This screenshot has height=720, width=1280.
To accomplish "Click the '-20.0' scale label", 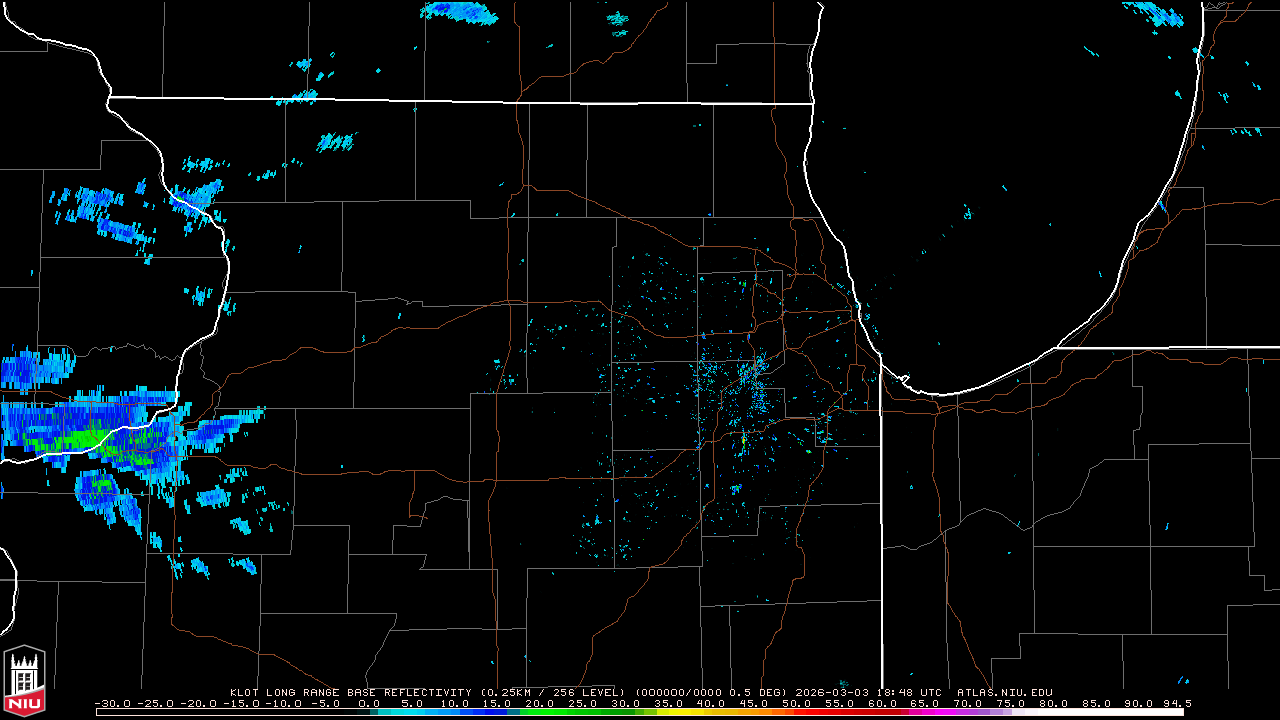I will 199,703.
